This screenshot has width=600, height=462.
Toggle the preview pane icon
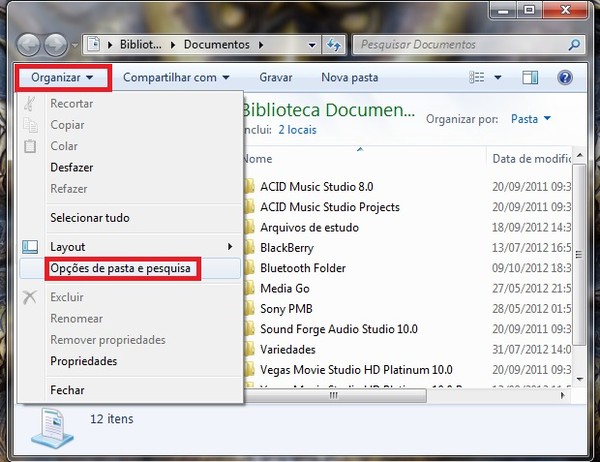530,78
